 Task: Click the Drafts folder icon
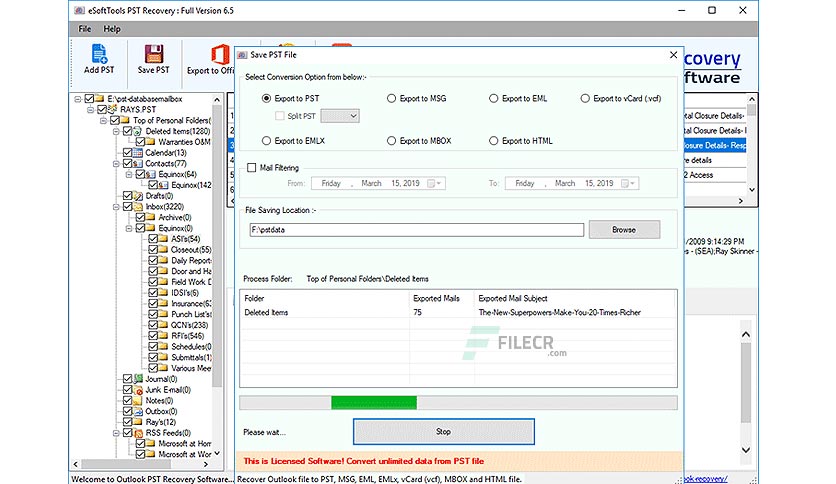[138, 196]
